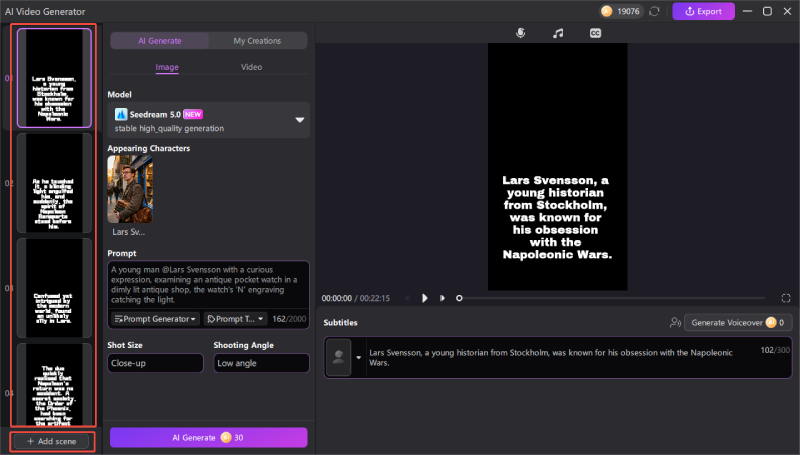Open the music note audio icon
Screen dimensions: 800x455
coord(558,33)
